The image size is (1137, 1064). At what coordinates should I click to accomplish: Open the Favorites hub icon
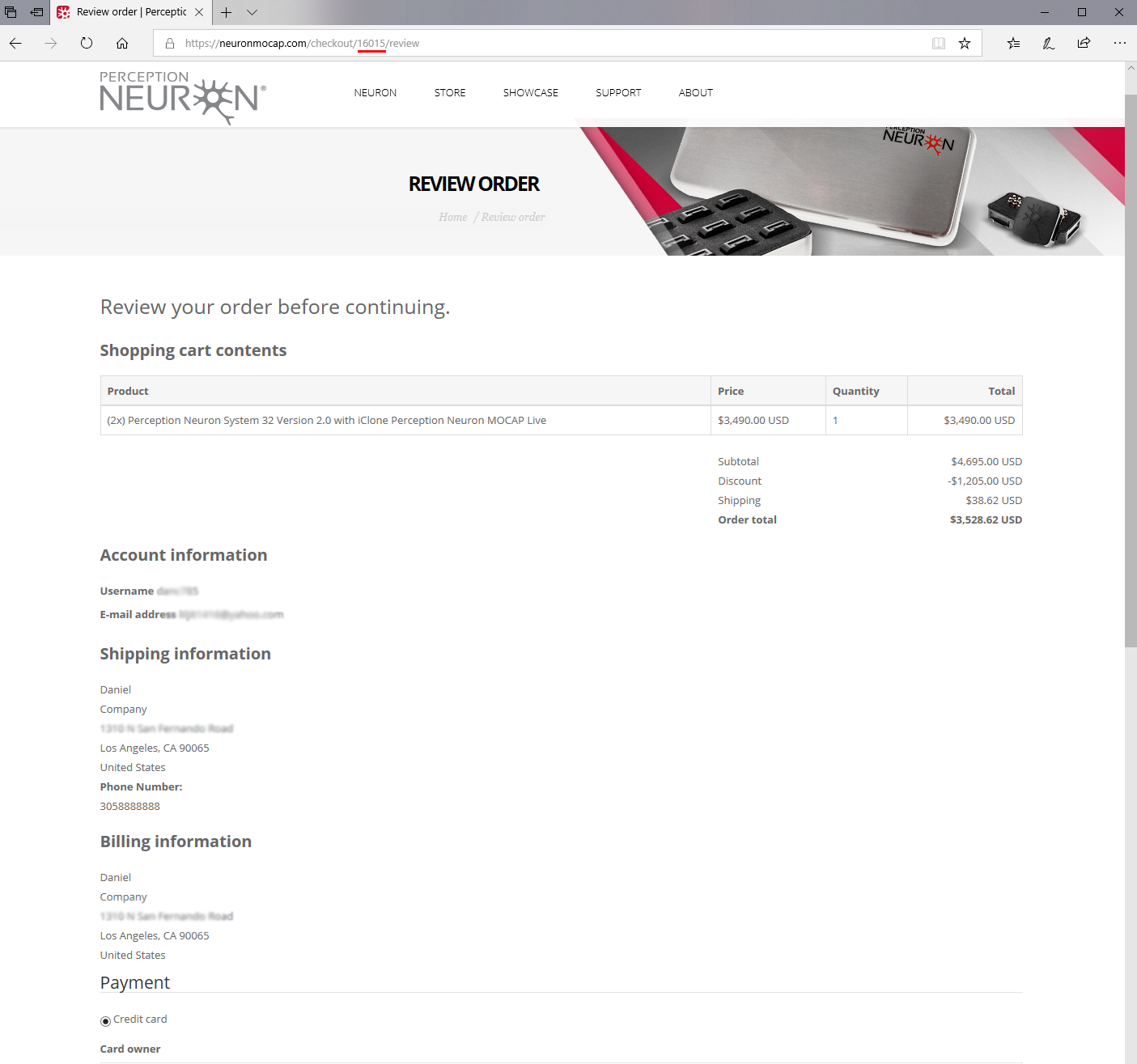pos(1013,44)
